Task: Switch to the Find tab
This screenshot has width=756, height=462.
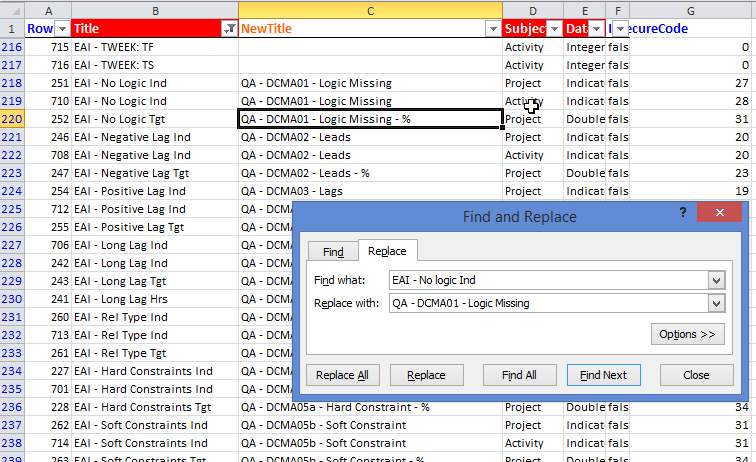Action: click(333, 252)
